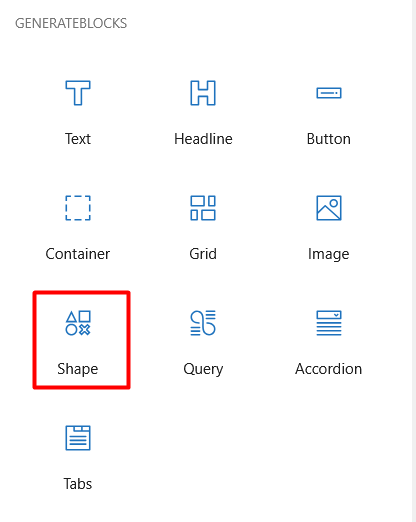Click the GENERATEBLOCKS category heading

tap(71, 23)
